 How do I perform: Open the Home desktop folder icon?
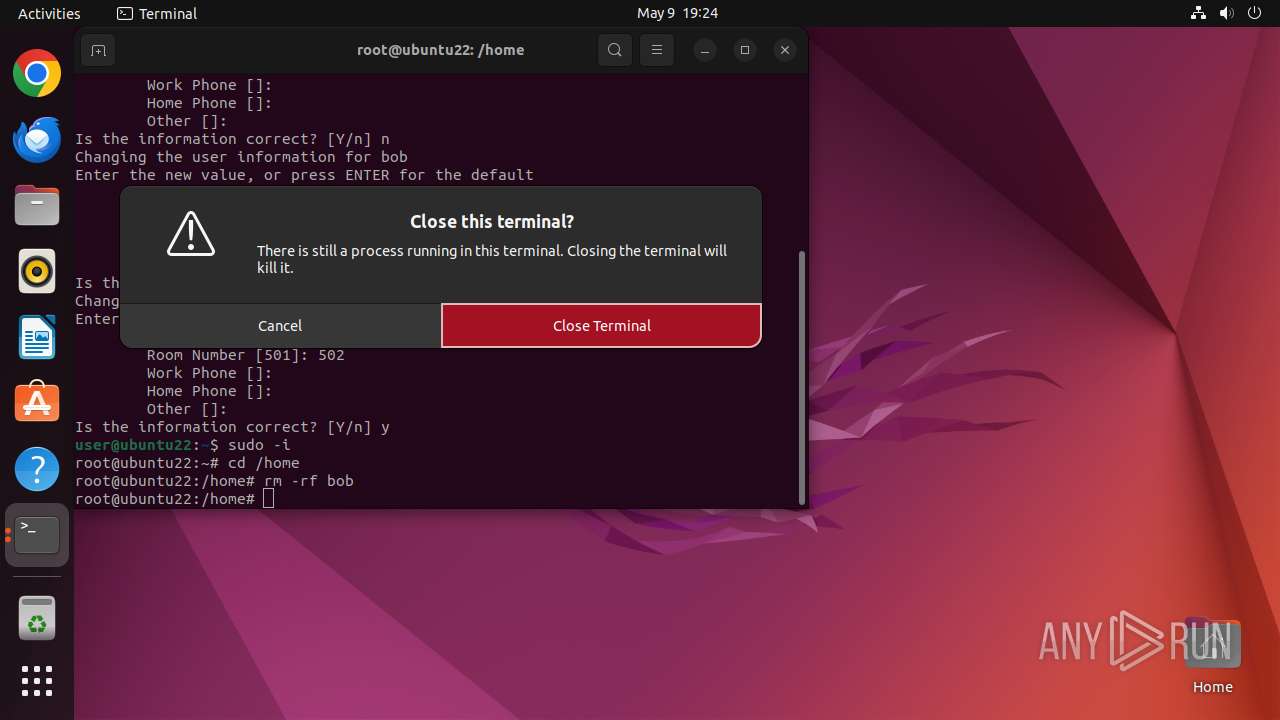(x=1212, y=656)
